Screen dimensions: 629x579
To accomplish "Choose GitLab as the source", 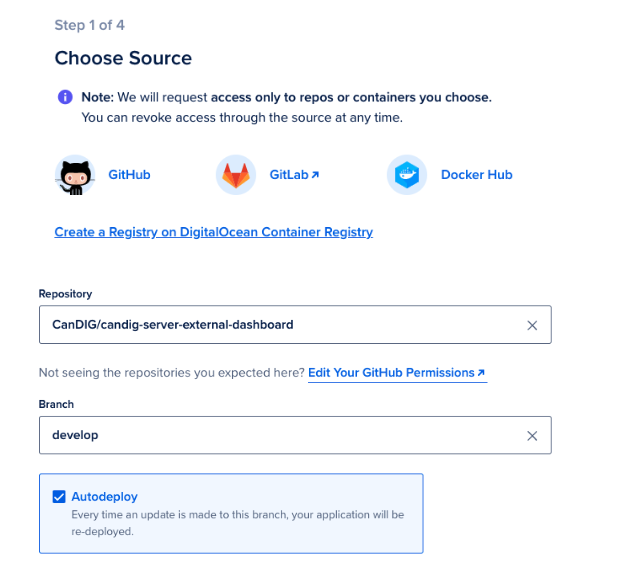I will (289, 175).
